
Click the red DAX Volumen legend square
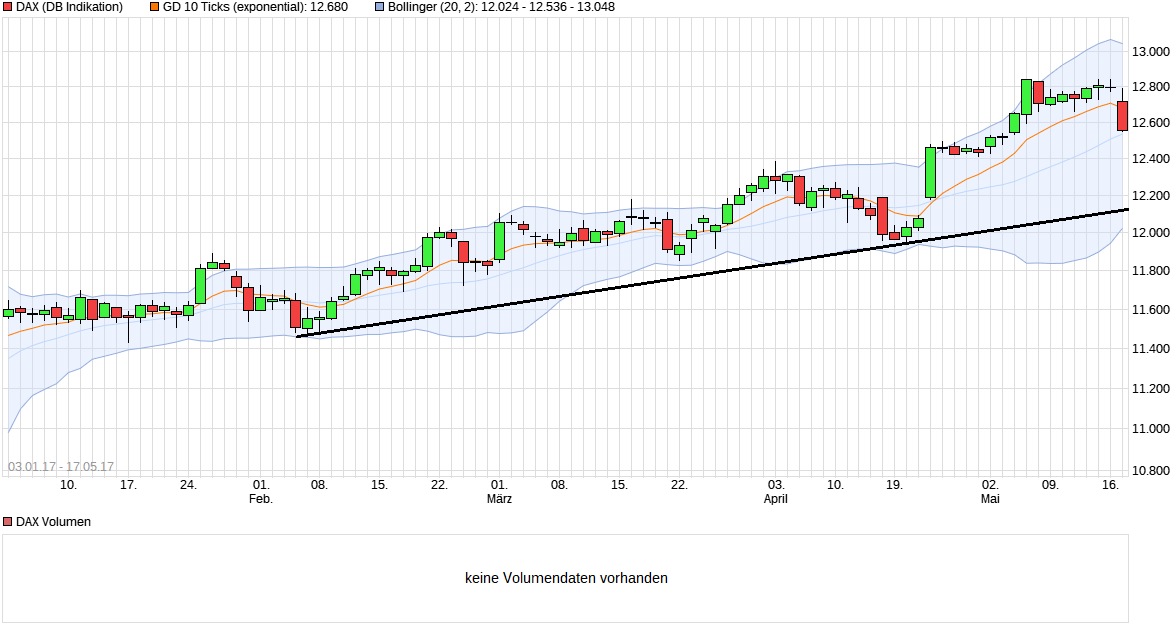coord(7,521)
